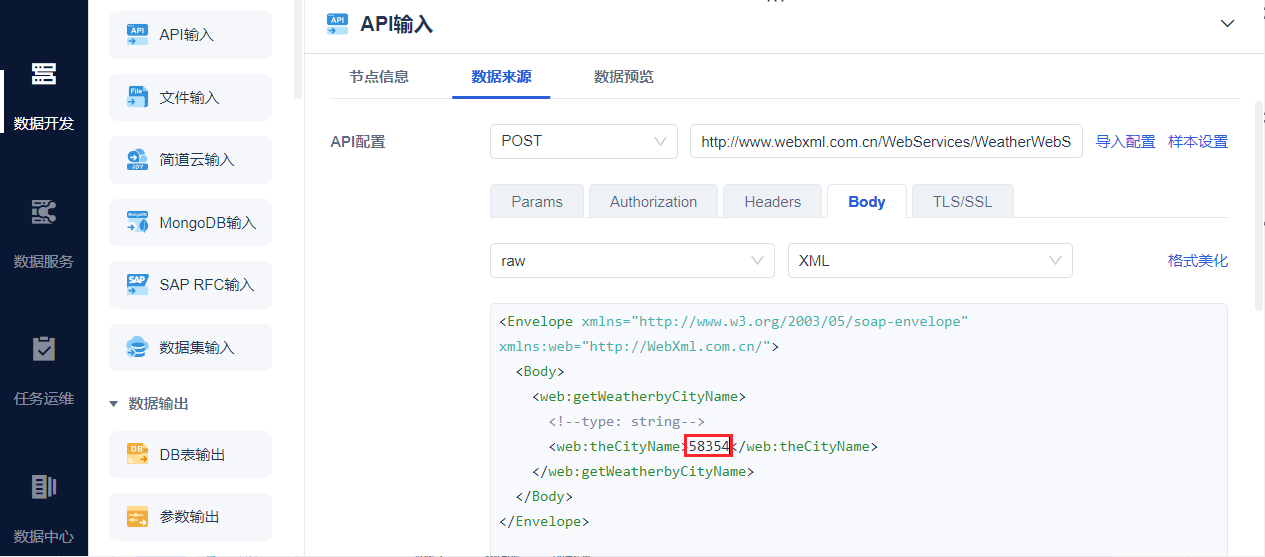Open the XML format dropdown
1265x557 pixels.
(929, 261)
